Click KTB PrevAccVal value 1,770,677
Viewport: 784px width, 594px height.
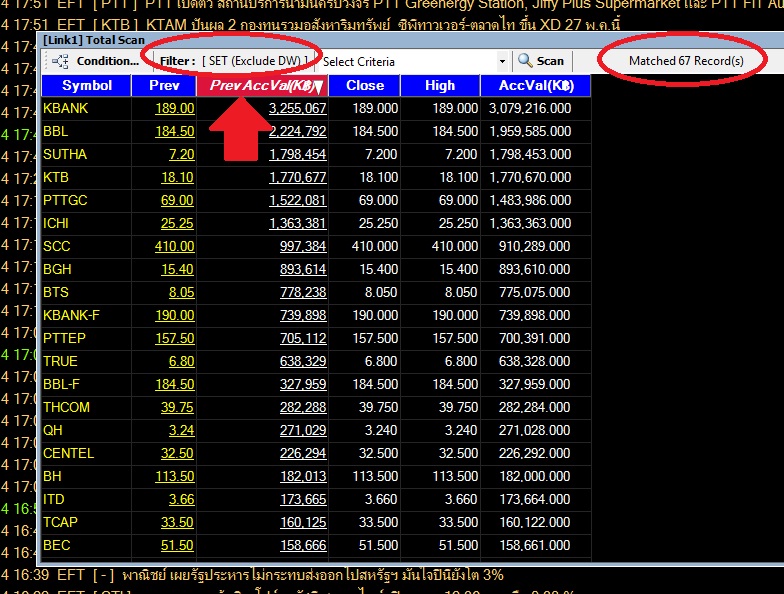click(x=298, y=178)
